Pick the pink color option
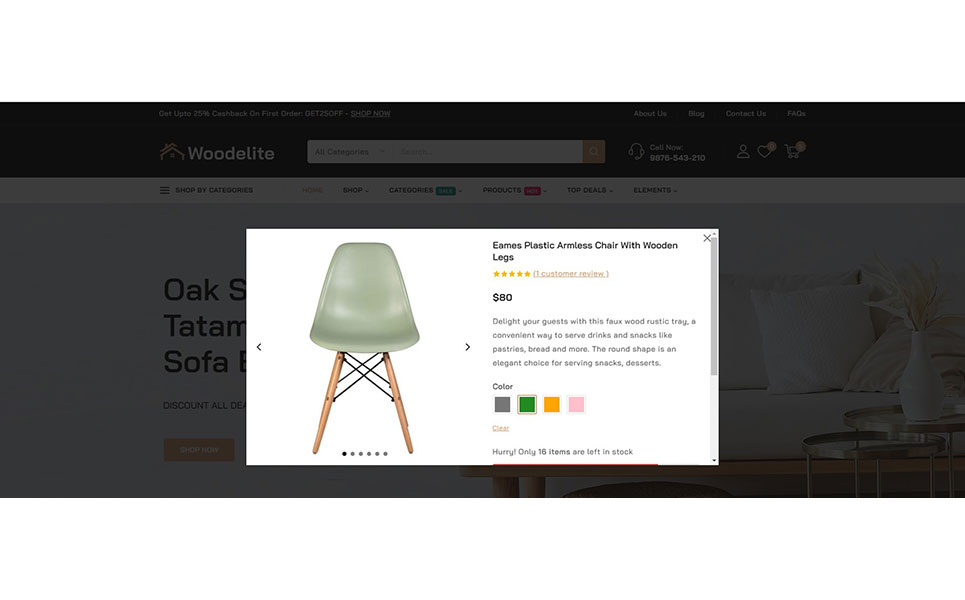Image resolution: width=965 pixels, height=600 pixels. [576, 404]
